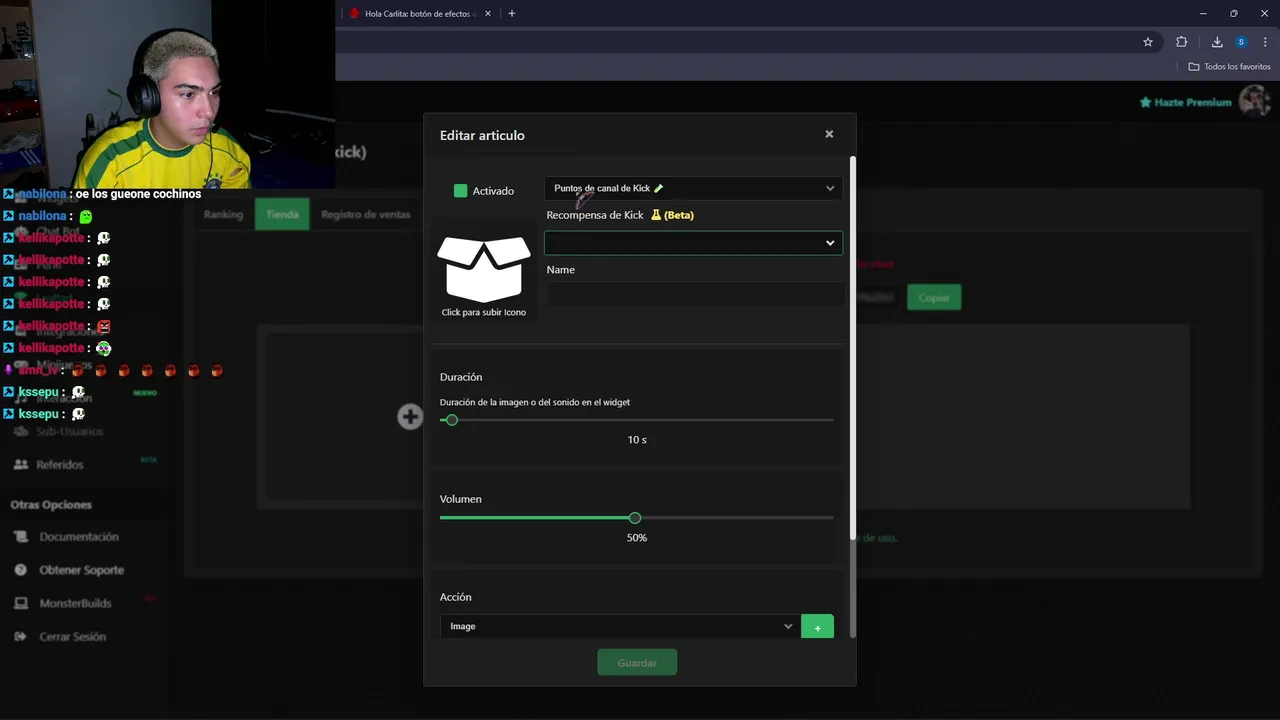Click the pencil icon beside Puntos de canal
Viewport: 1280px width, 720px height.
(x=658, y=188)
